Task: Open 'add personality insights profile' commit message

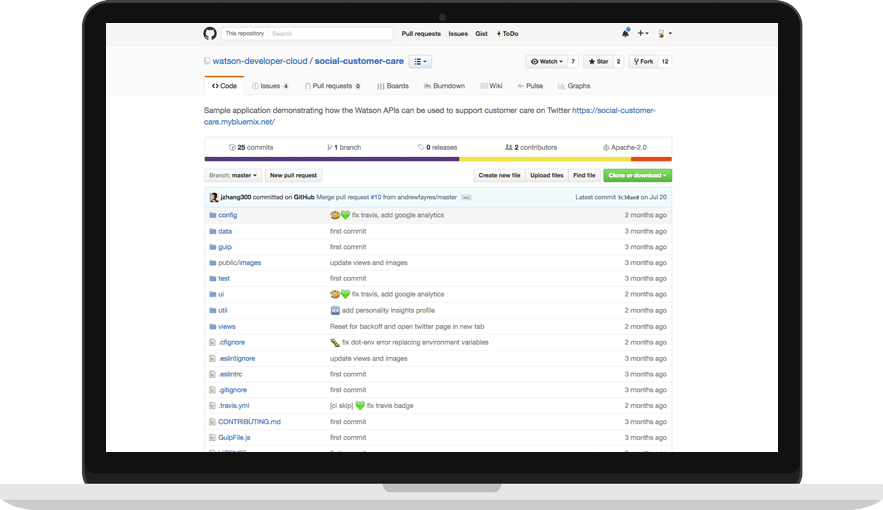Action: (x=389, y=311)
